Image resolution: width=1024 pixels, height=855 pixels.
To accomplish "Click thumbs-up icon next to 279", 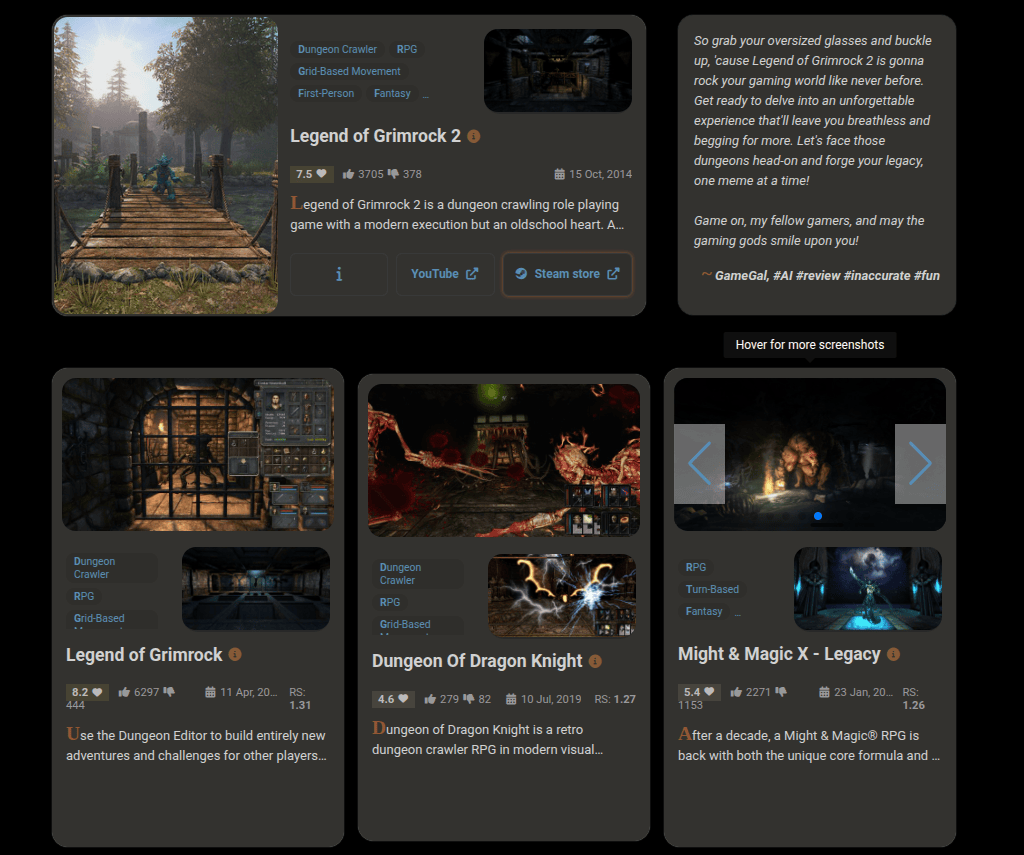I will click(x=430, y=699).
